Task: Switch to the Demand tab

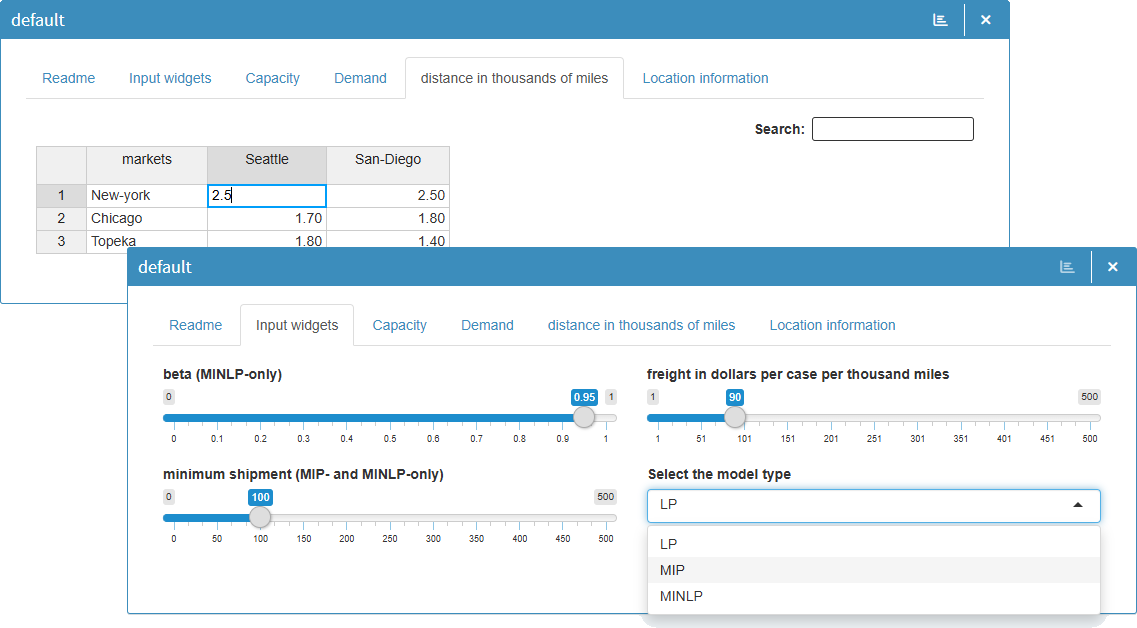Action: 487,325
